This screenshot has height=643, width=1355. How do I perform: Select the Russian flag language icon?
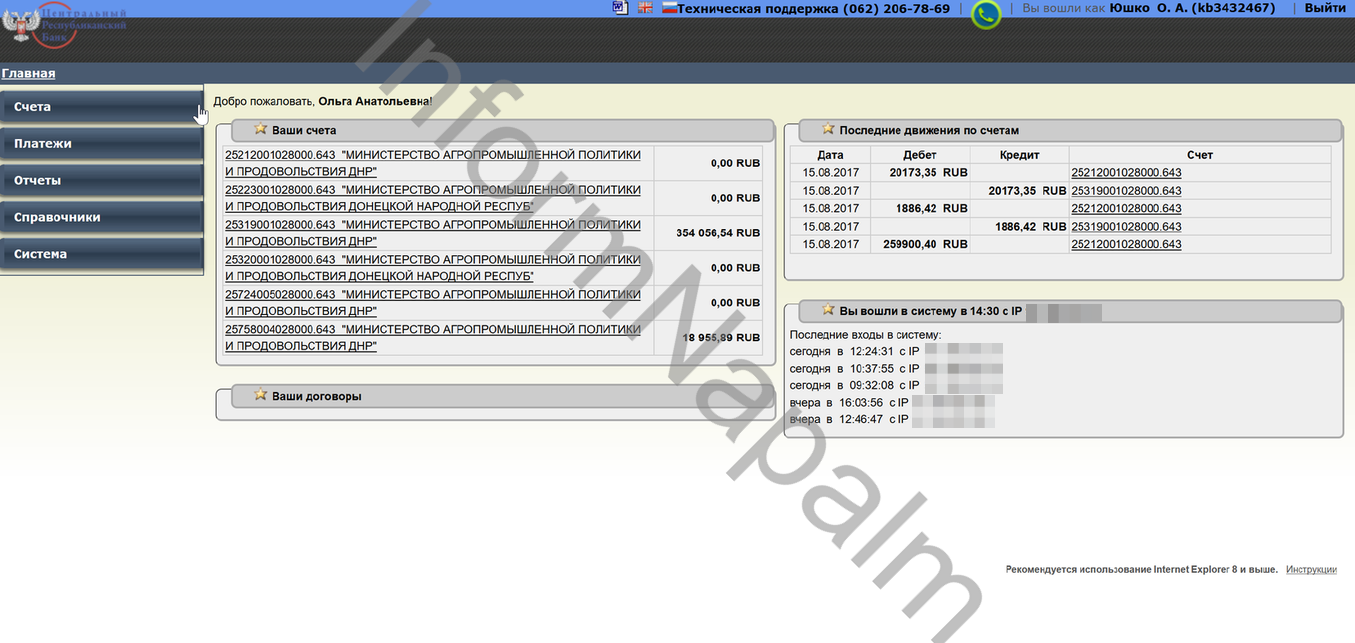(669, 8)
